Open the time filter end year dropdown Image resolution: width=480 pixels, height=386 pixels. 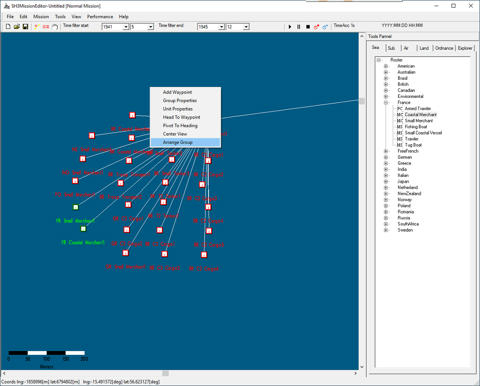point(221,27)
